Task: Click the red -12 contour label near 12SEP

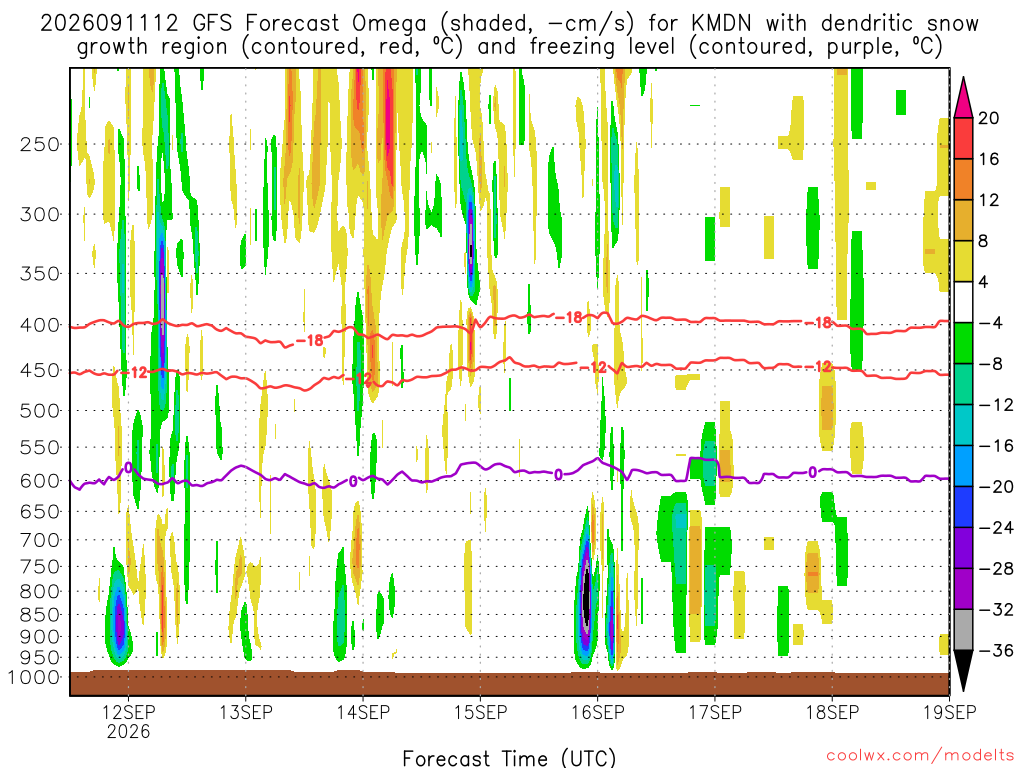Action: click(x=135, y=372)
